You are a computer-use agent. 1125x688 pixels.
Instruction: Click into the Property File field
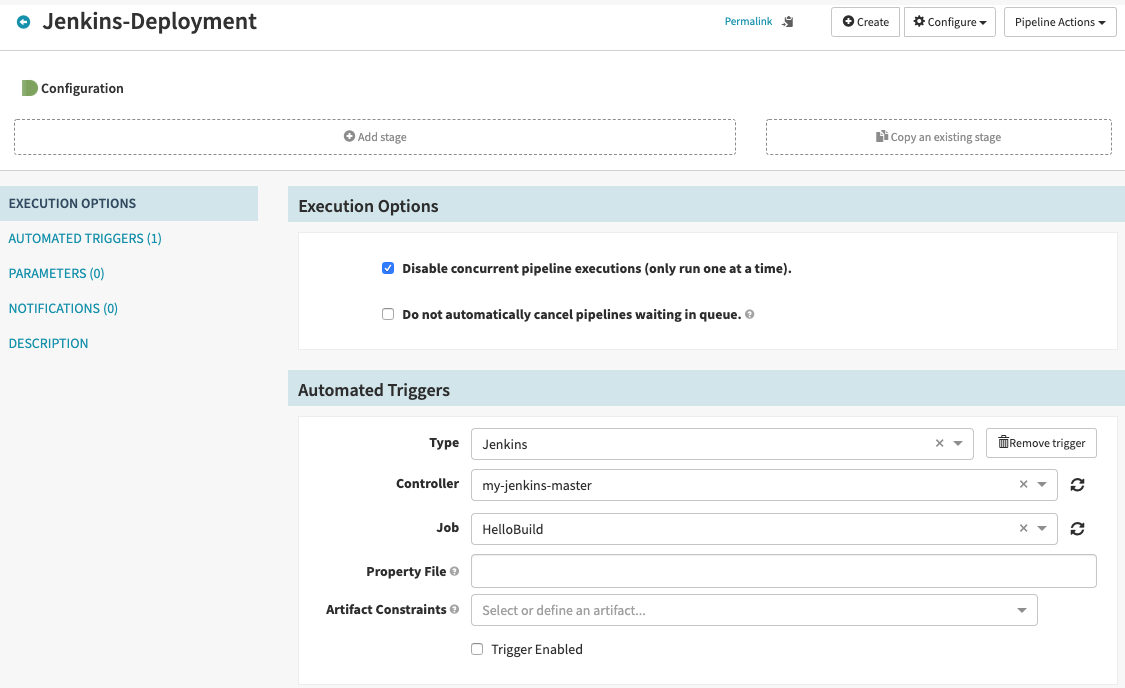[x=783, y=571]
